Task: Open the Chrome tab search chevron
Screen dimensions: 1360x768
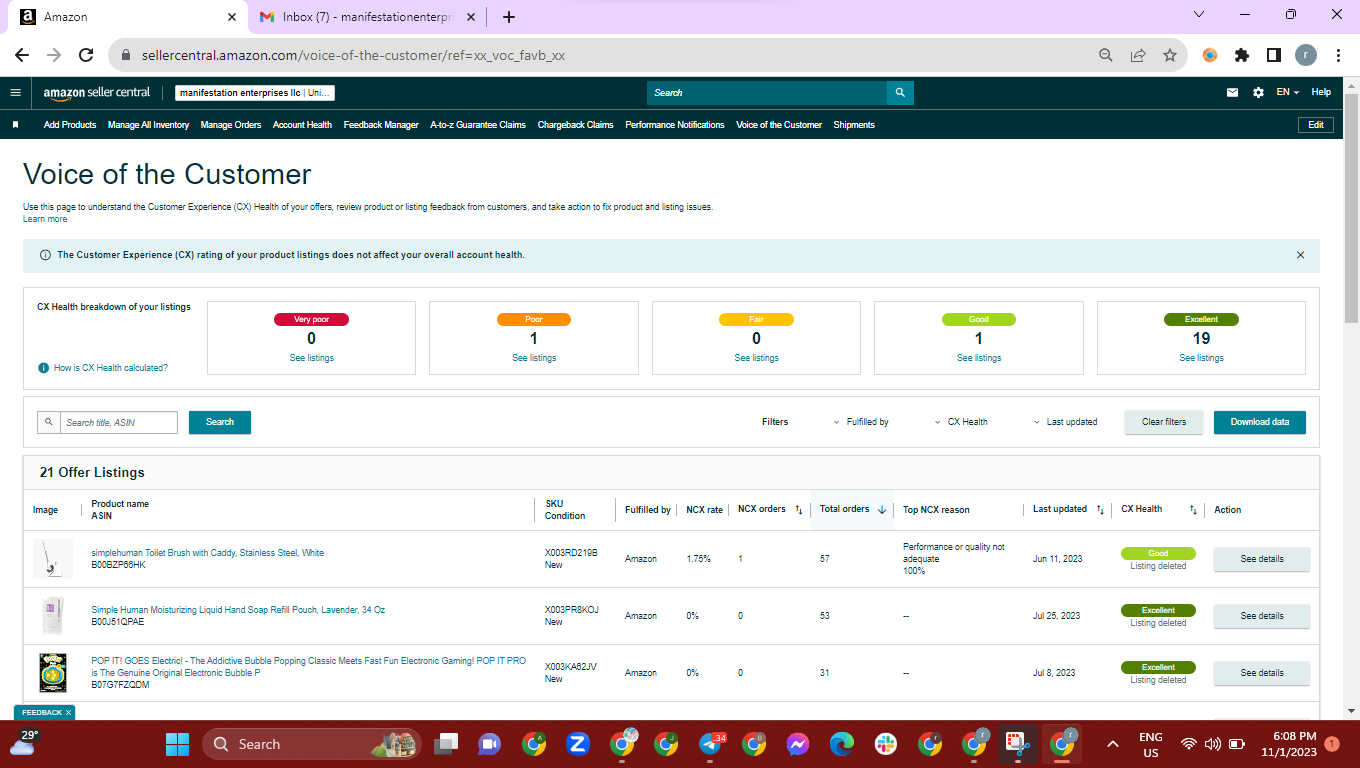Action: click(x=1200, y=15)
